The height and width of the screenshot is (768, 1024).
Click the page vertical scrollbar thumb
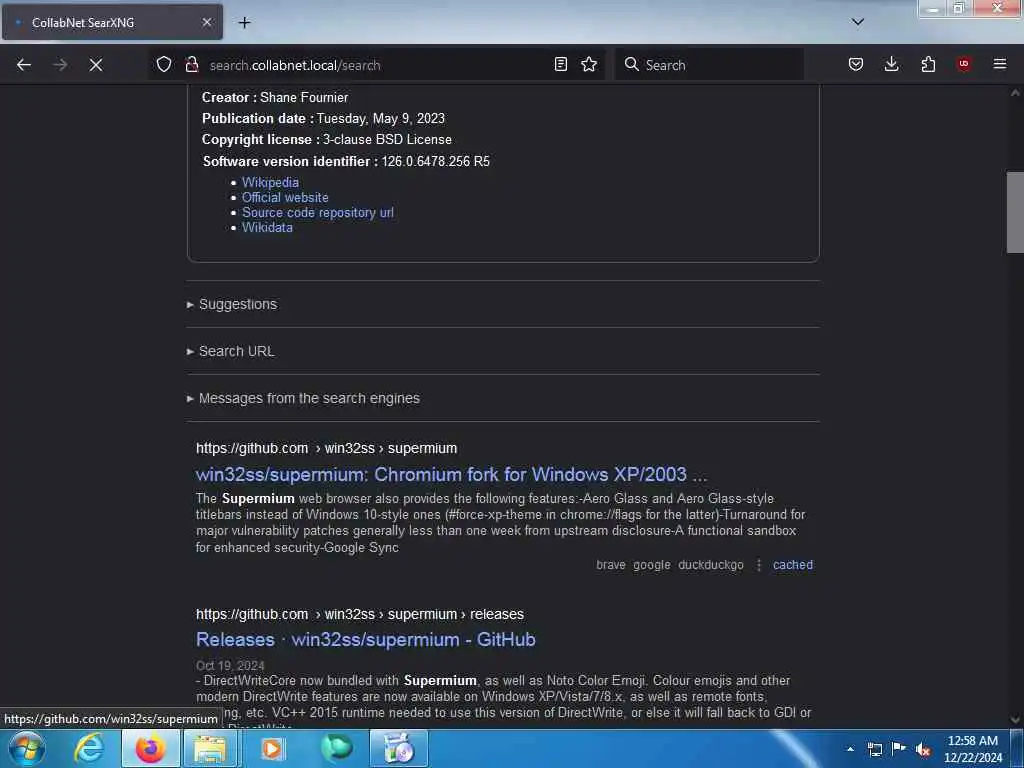tap(1015, 212)
